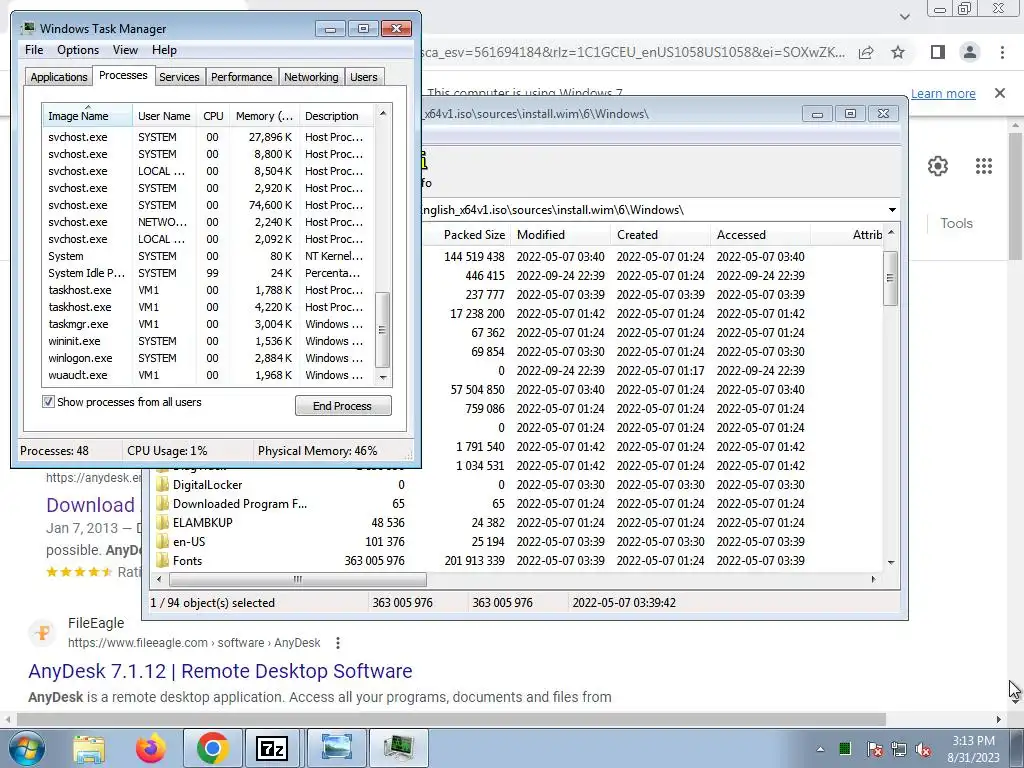Open Google settings gear icon
Screen dimensions: 1024x768
point(938,166)
